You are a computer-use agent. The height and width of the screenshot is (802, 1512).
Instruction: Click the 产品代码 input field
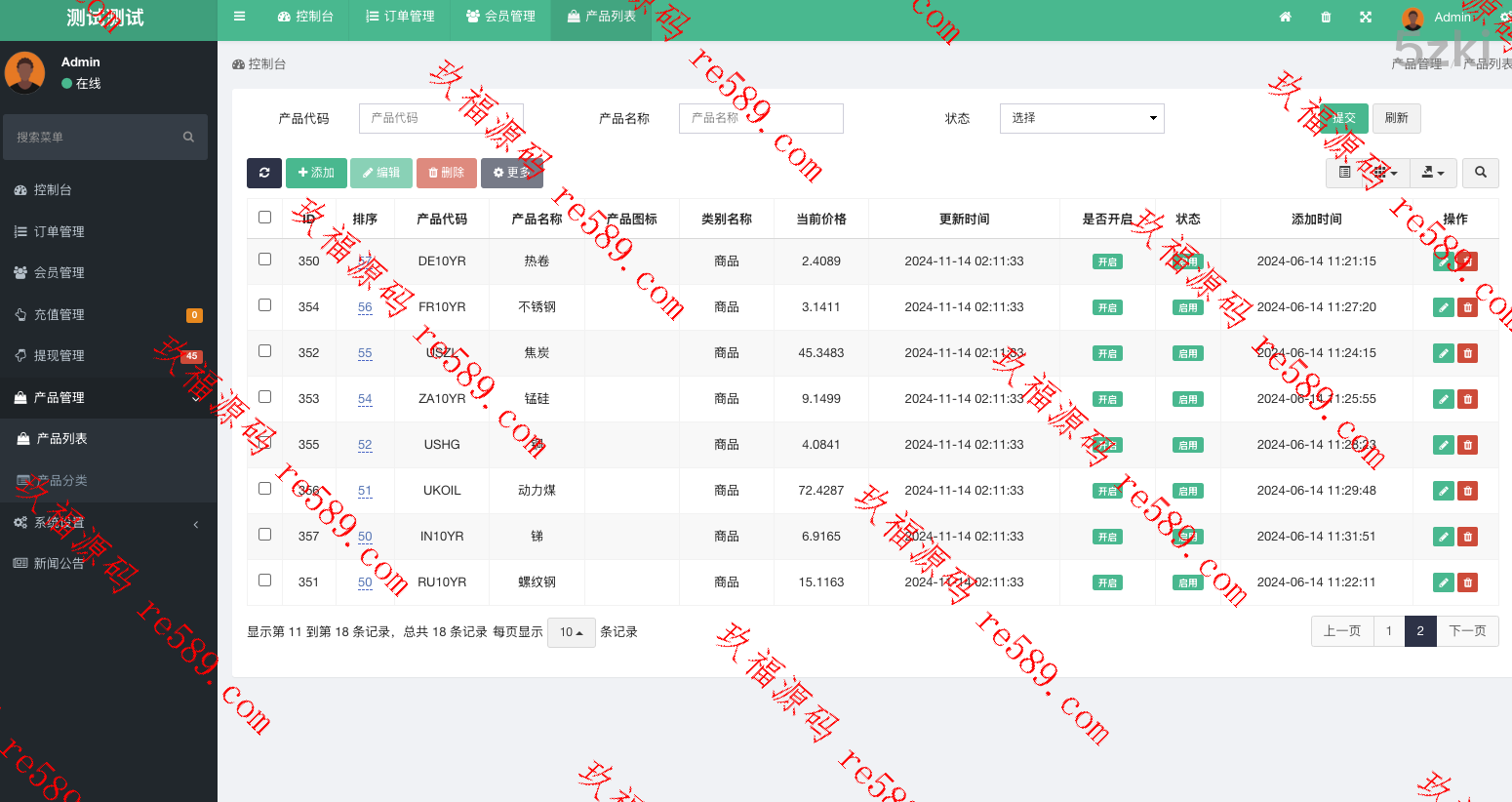441,118
